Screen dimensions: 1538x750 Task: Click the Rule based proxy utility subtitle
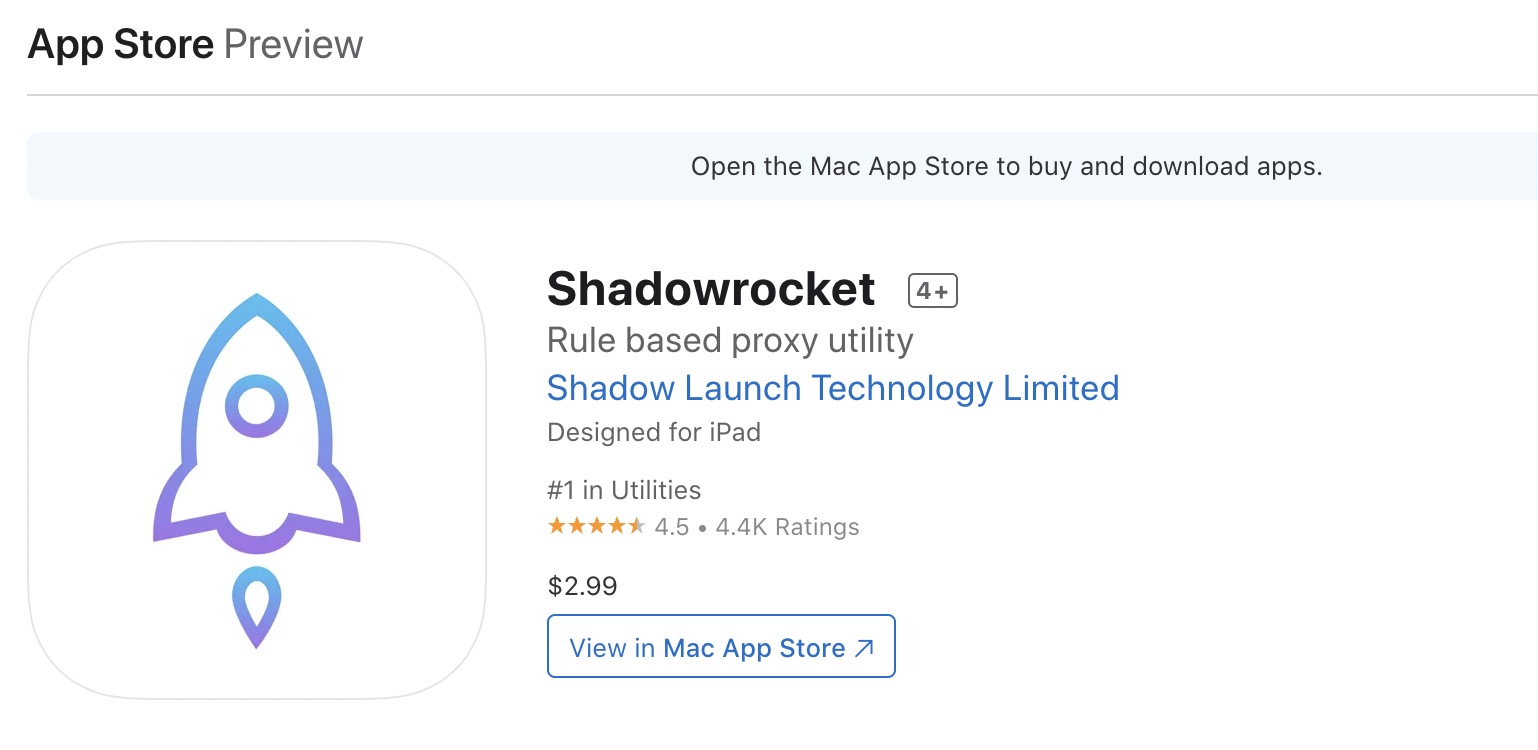[x=730, y=341]
